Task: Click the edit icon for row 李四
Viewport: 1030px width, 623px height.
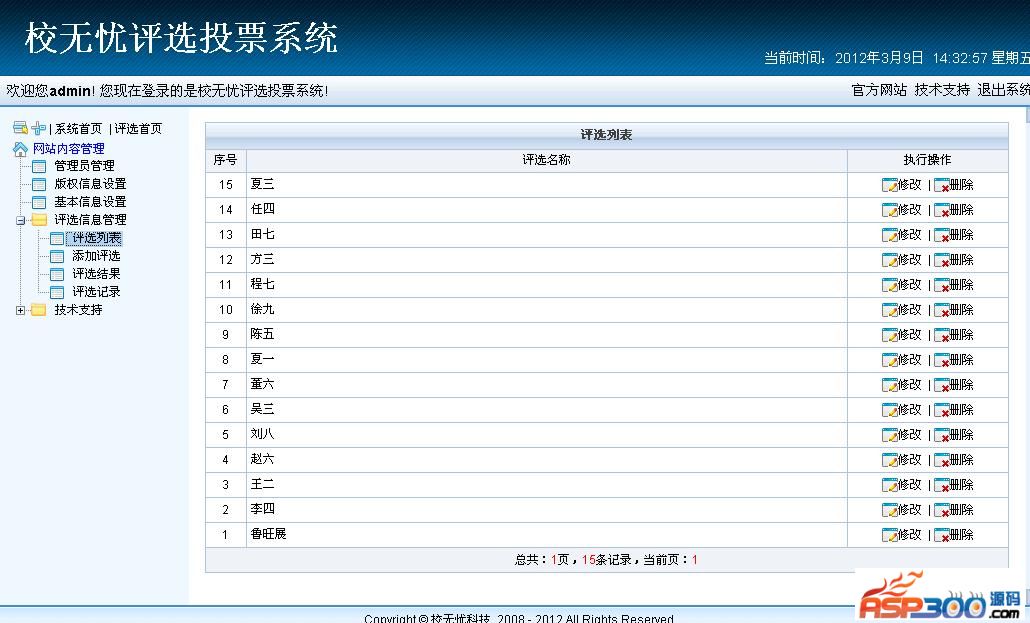Action: (x=889, y=510)
